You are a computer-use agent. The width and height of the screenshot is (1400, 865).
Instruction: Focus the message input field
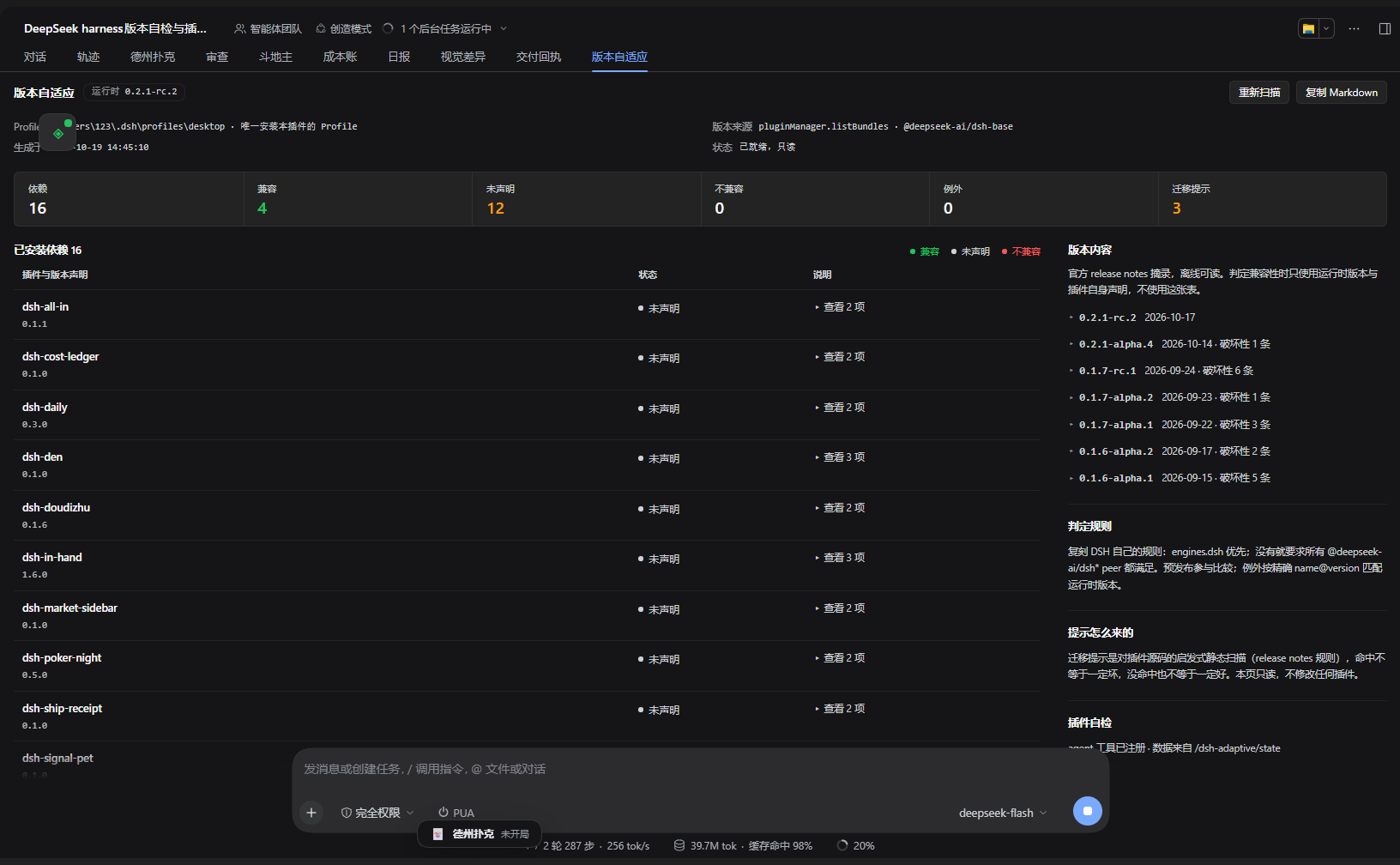(700, 769)
